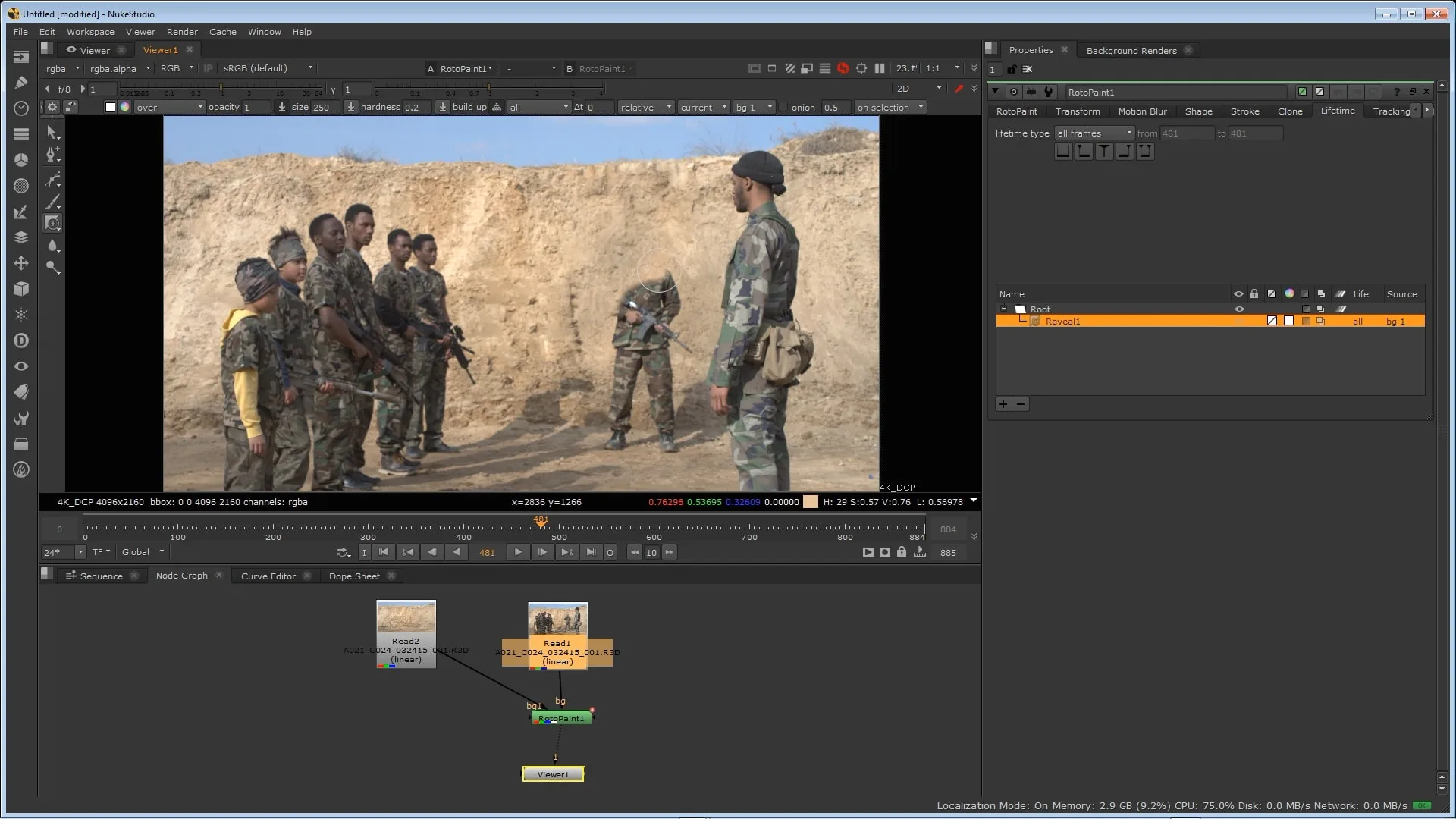Click the add layer icon in properties
The width and height of the screenshot is (1456, 819).
click(1004, 403)
